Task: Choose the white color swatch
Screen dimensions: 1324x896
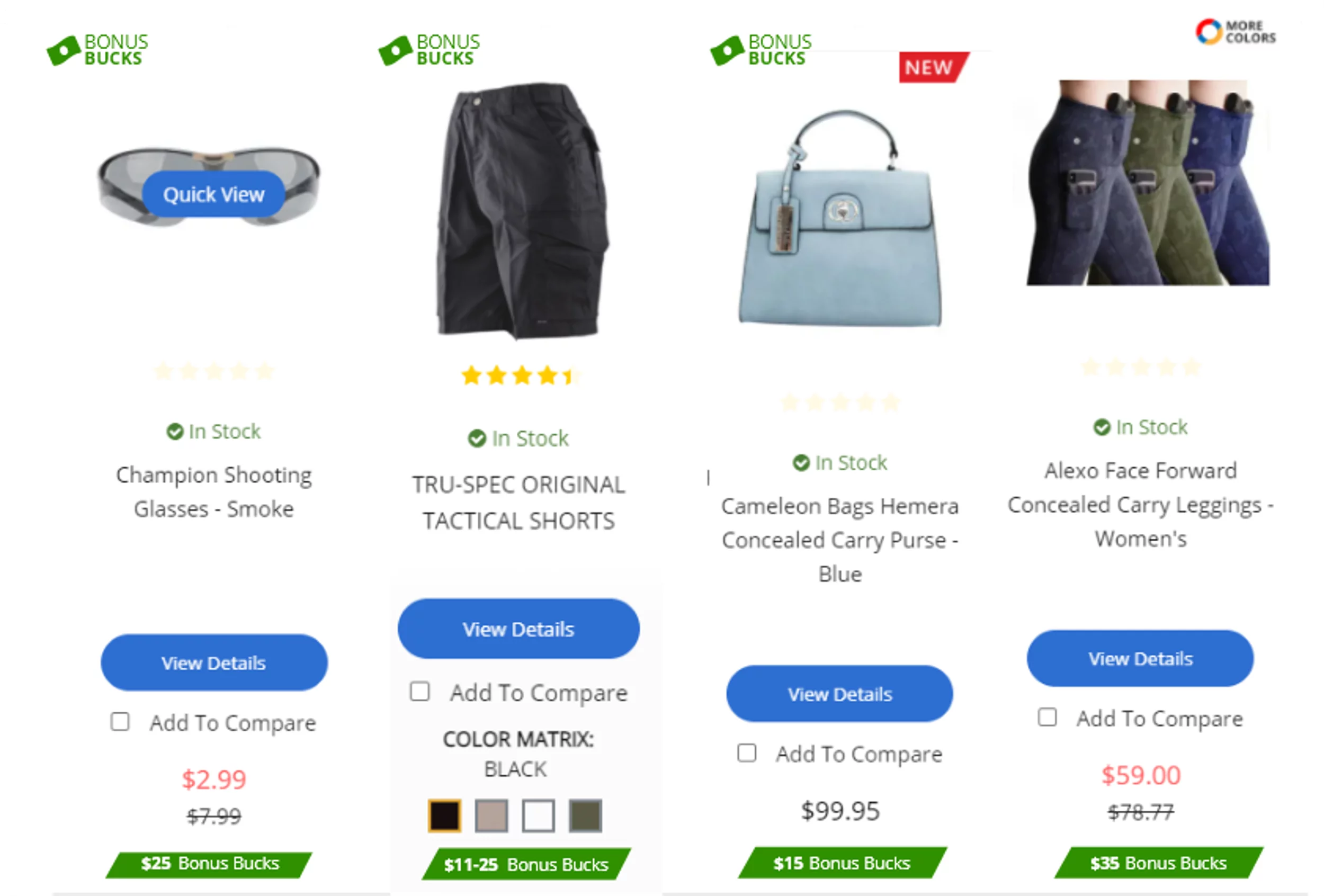Action: (539, 816)
